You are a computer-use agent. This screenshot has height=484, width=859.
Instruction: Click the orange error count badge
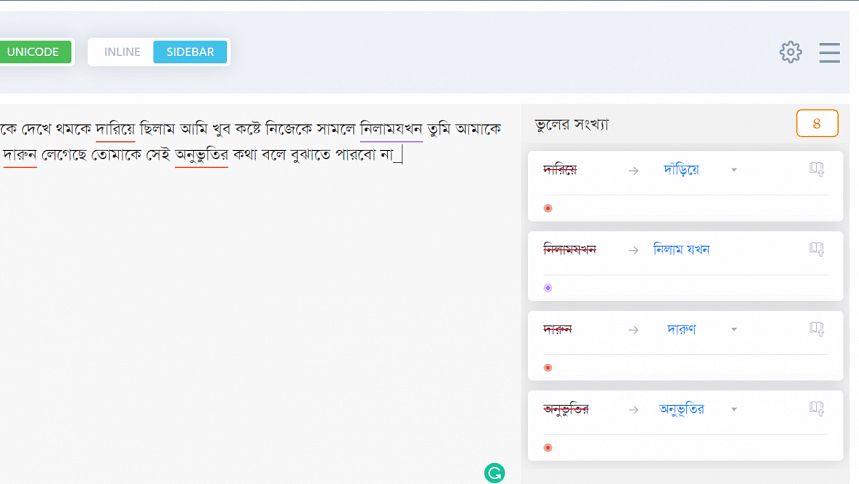coord(816,124)
